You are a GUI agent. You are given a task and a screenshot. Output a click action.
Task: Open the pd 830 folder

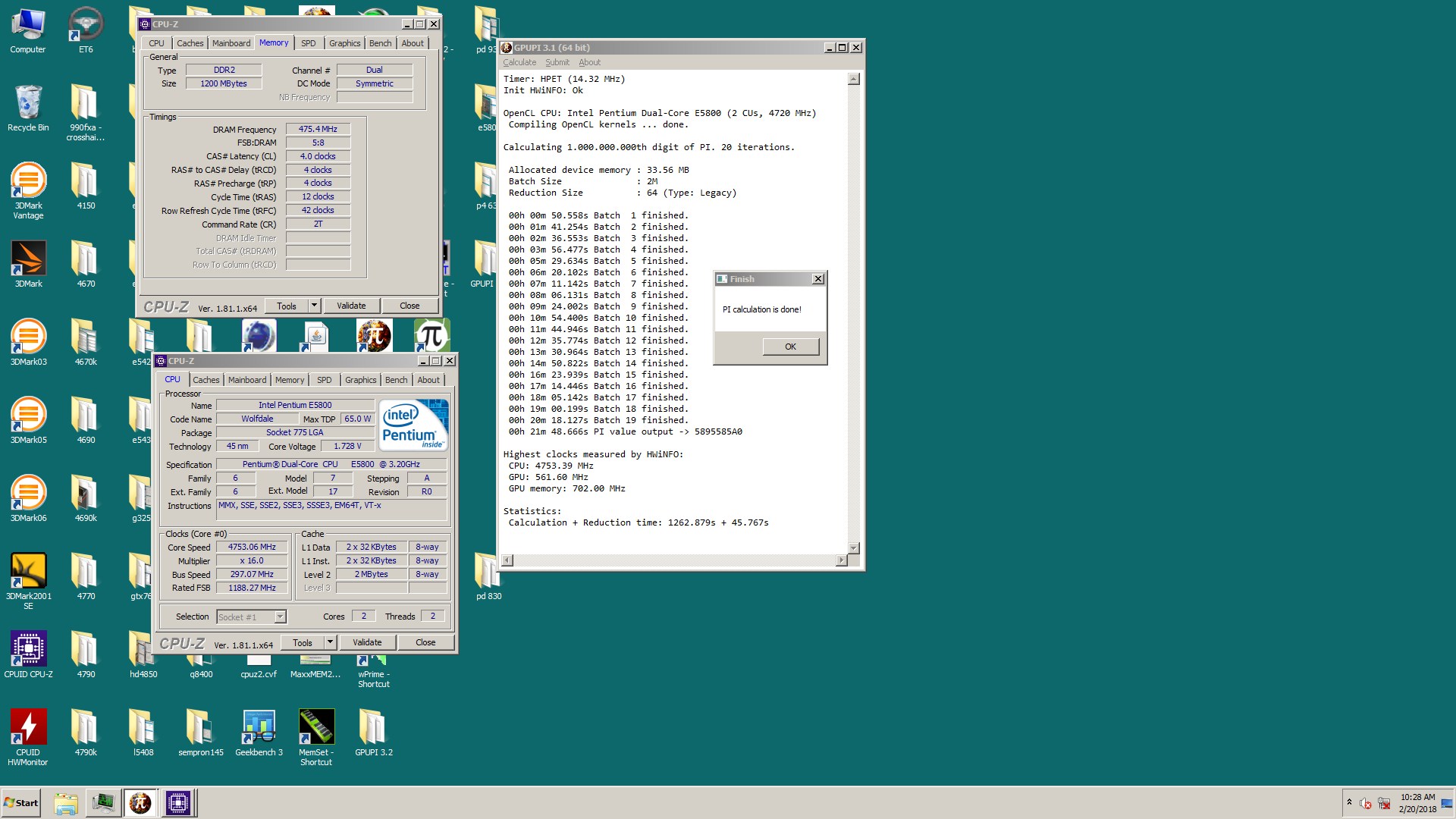[x=488, y=576]
